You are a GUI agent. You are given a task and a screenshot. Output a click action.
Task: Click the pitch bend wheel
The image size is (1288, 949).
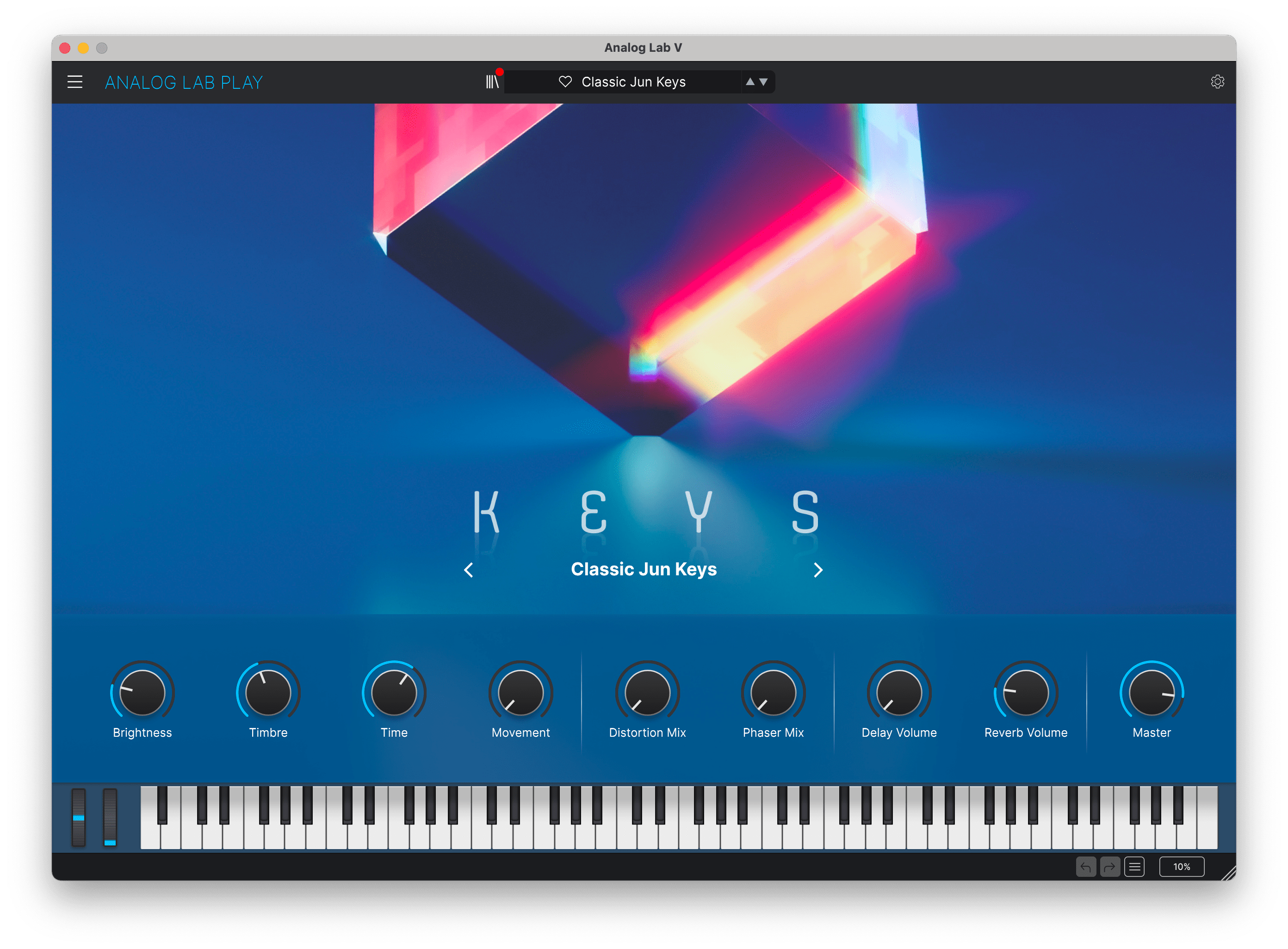coord(79,818)
